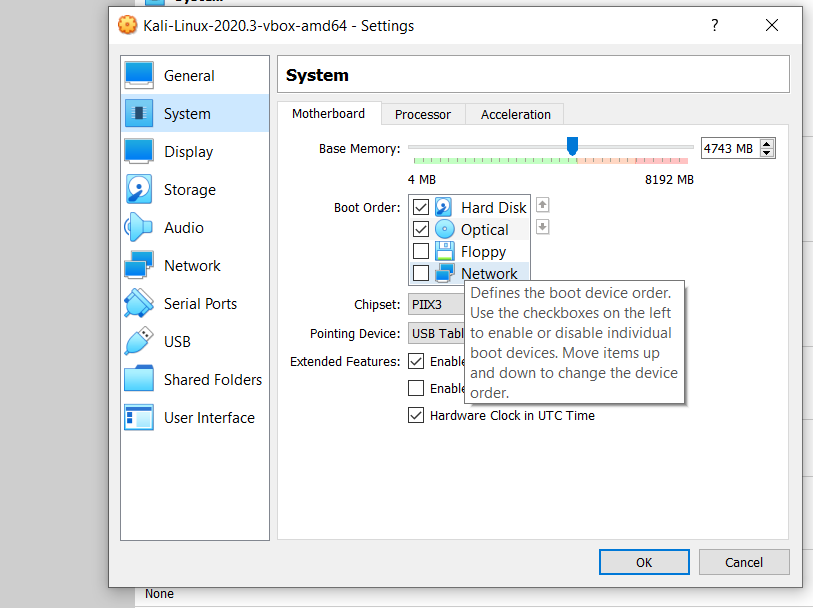The image size is (813, 608).
Task: Open the Chipset PIIX3 dropdown
Action: [x=436, y=304]
